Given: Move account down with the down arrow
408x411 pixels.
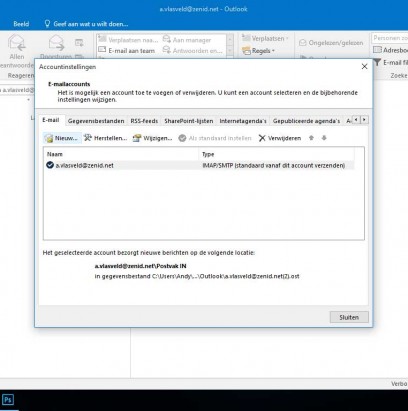Looking at the screenshot, I should tap(324, 138).
